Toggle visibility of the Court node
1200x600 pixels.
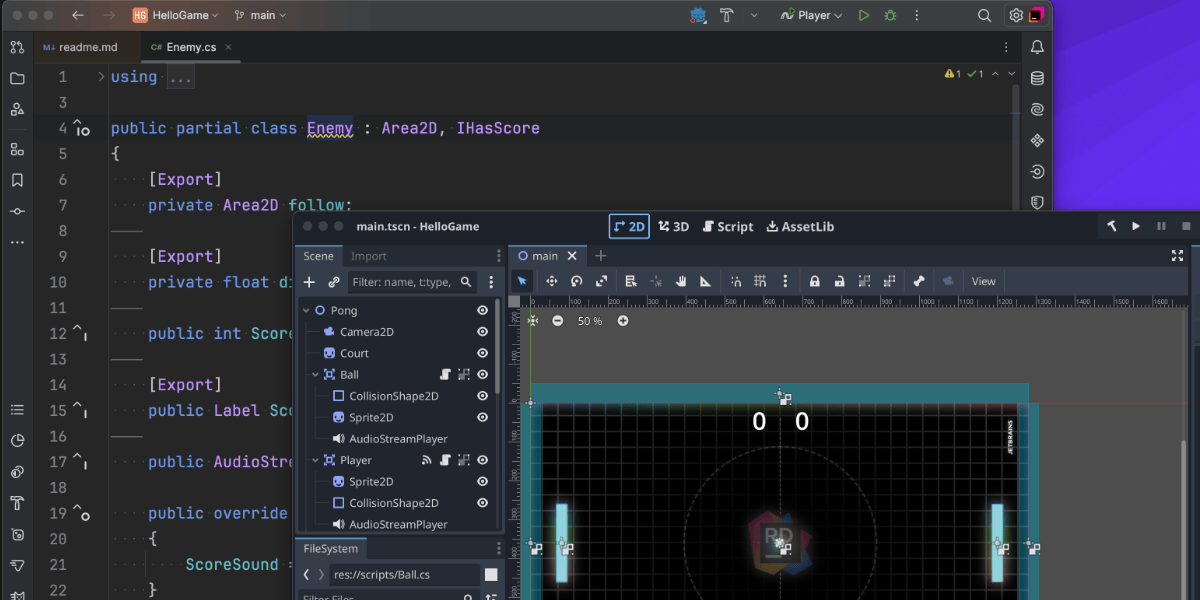482,353
